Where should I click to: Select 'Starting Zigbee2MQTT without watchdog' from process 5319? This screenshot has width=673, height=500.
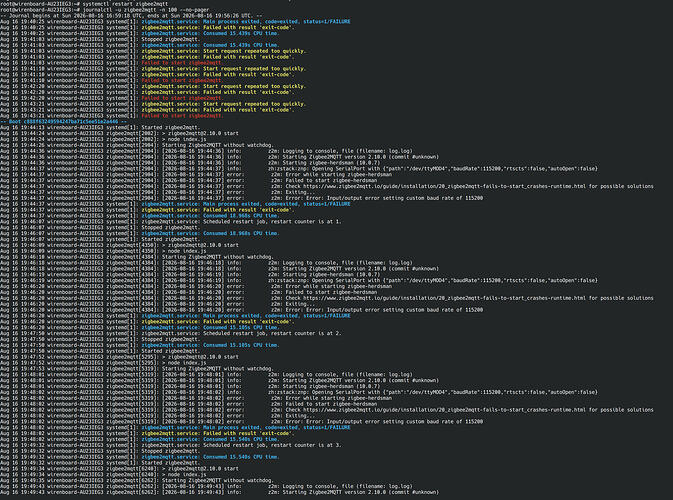pos(217,369)
